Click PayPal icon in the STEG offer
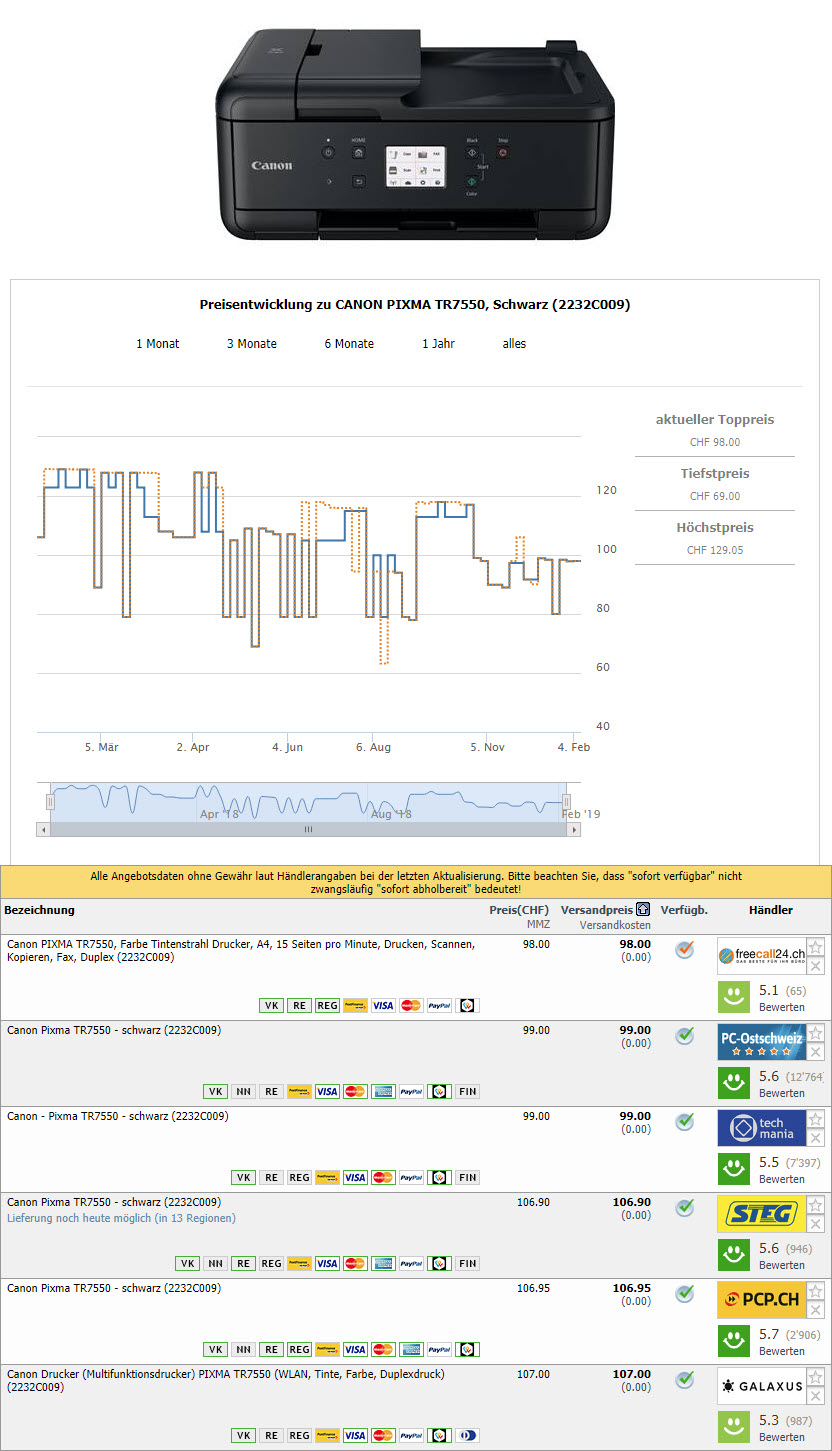The image size is (832, 1451). (x=411, y=1264)
